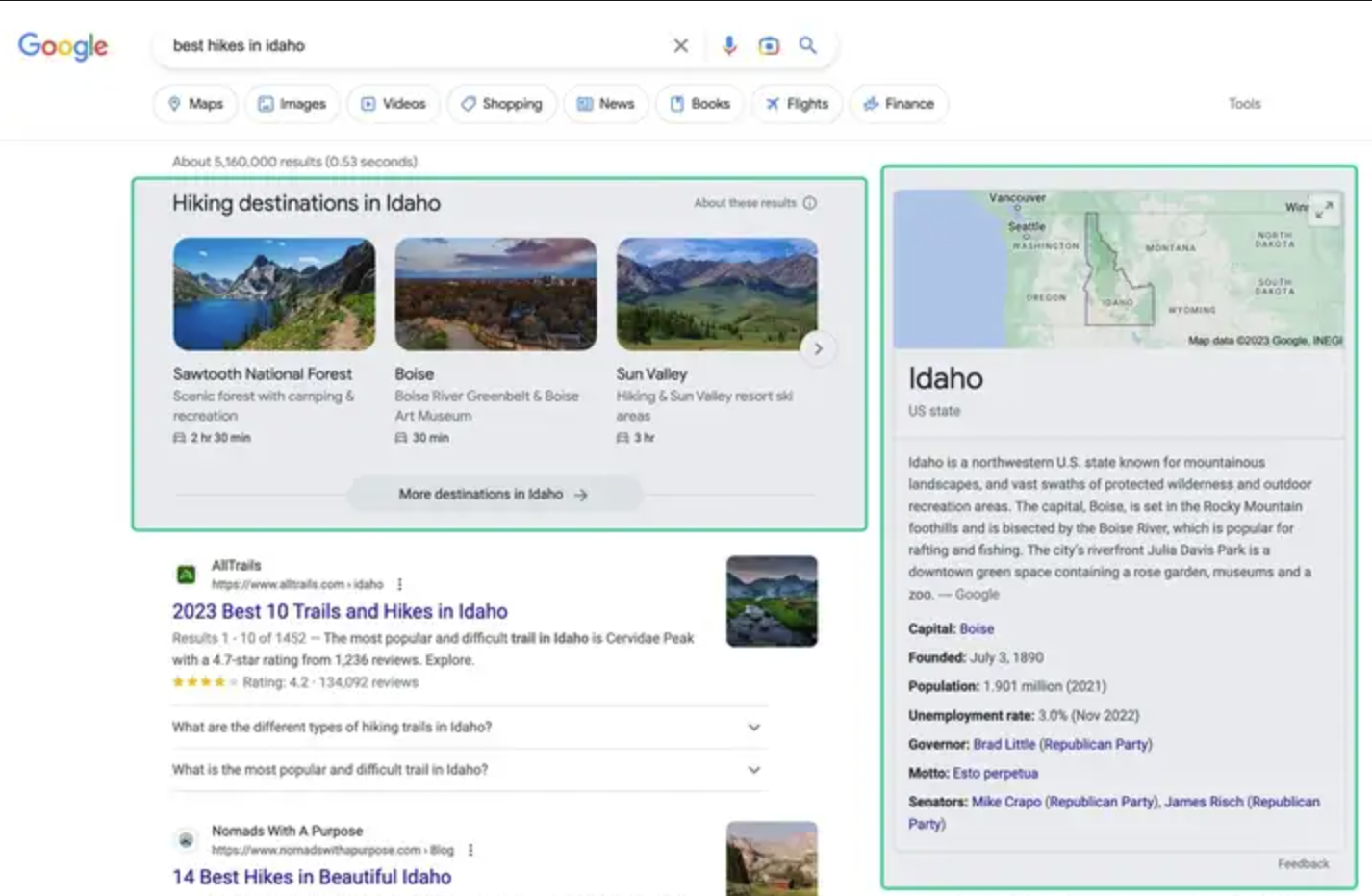Click the nomadswithapurpose.com URL breadcrumb
The height and width of the screenshot is (896, 1372).
[332, 850]
